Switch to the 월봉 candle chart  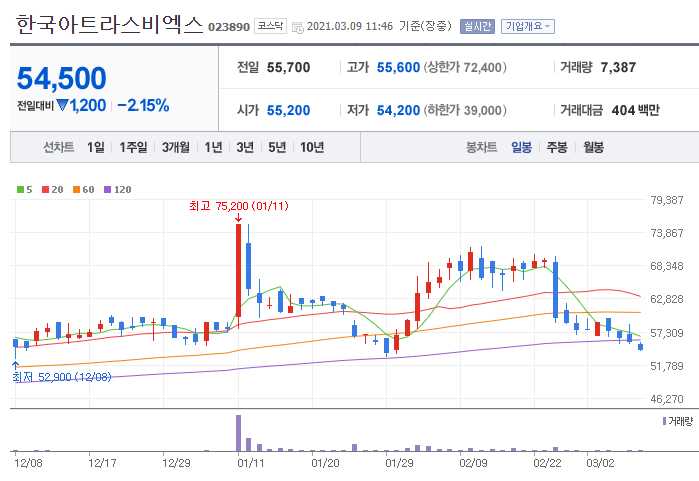tap(594, 147)
